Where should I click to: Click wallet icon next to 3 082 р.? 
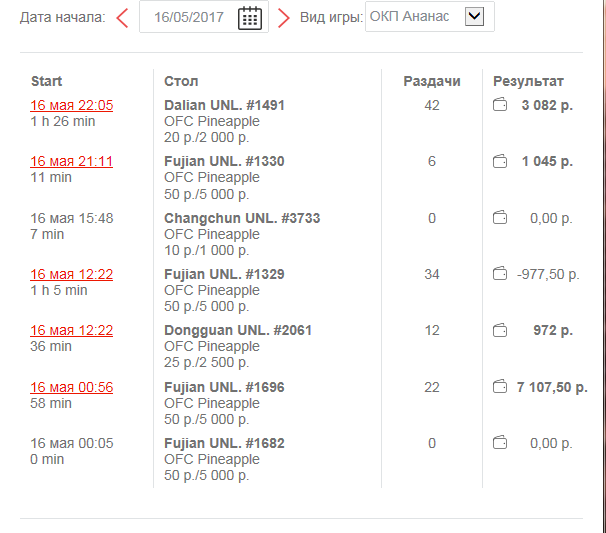coord(500,105)
